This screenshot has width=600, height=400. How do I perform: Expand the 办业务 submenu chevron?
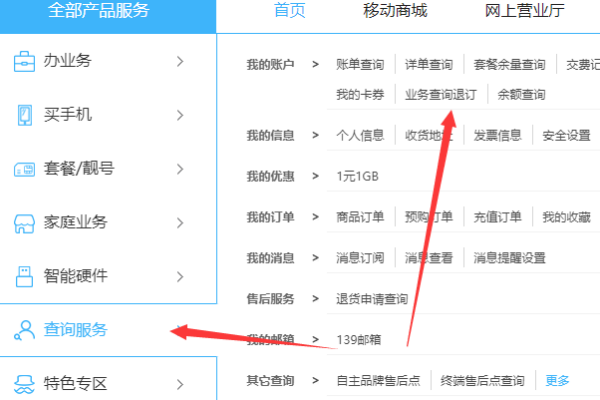(180, 61)
